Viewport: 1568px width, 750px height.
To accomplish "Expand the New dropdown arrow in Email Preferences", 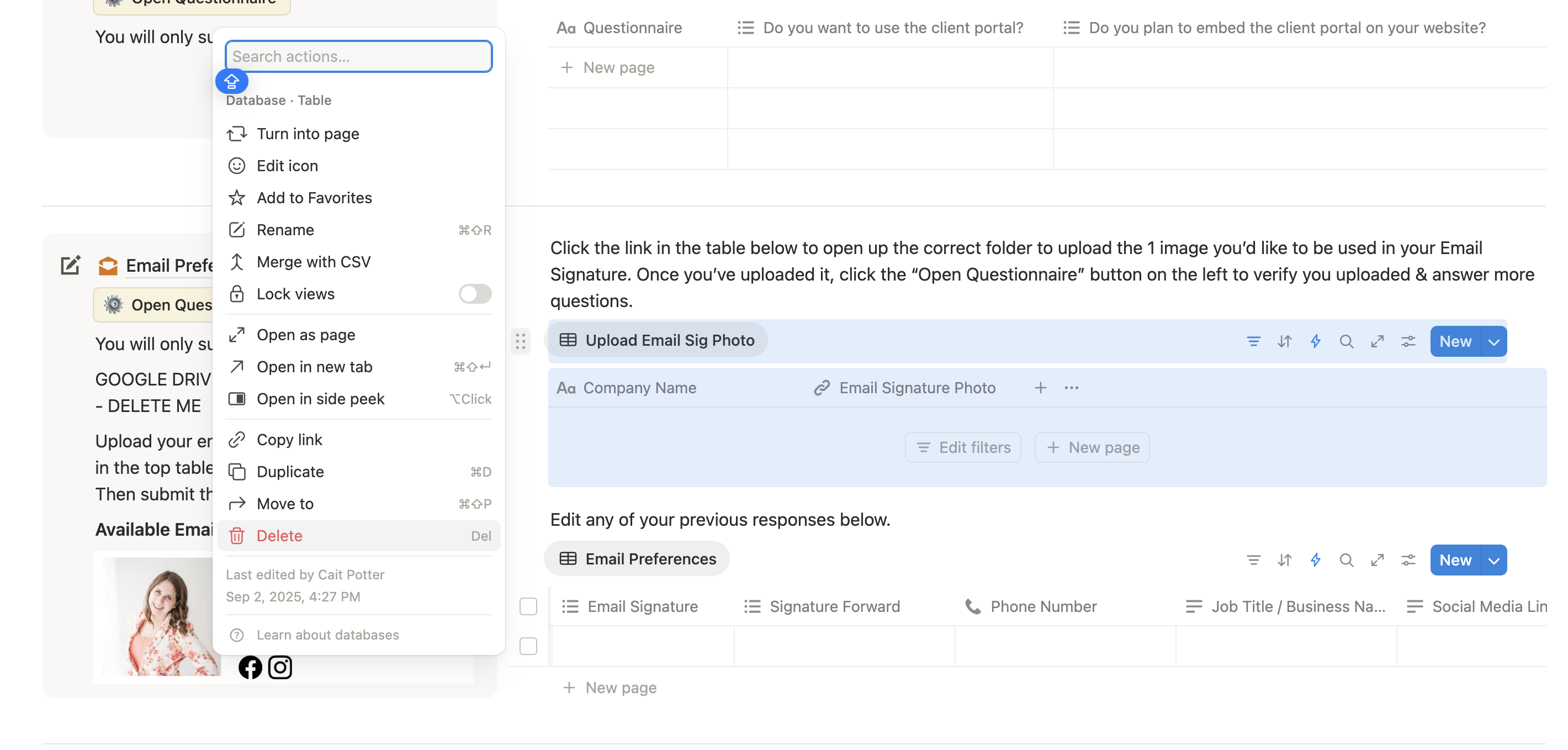I will tap(1493, 560).
